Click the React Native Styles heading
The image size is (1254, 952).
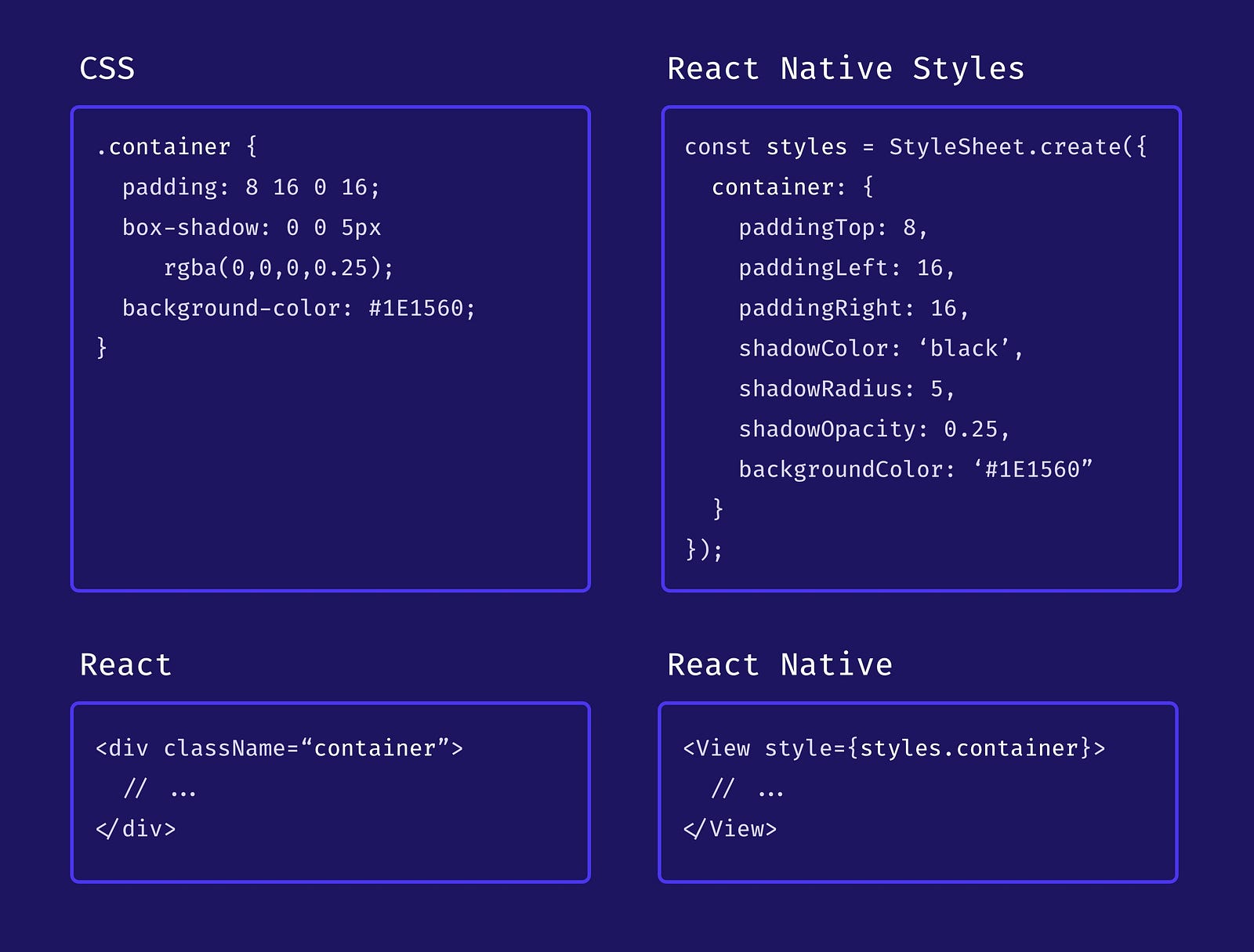click(x=846, y=69)
